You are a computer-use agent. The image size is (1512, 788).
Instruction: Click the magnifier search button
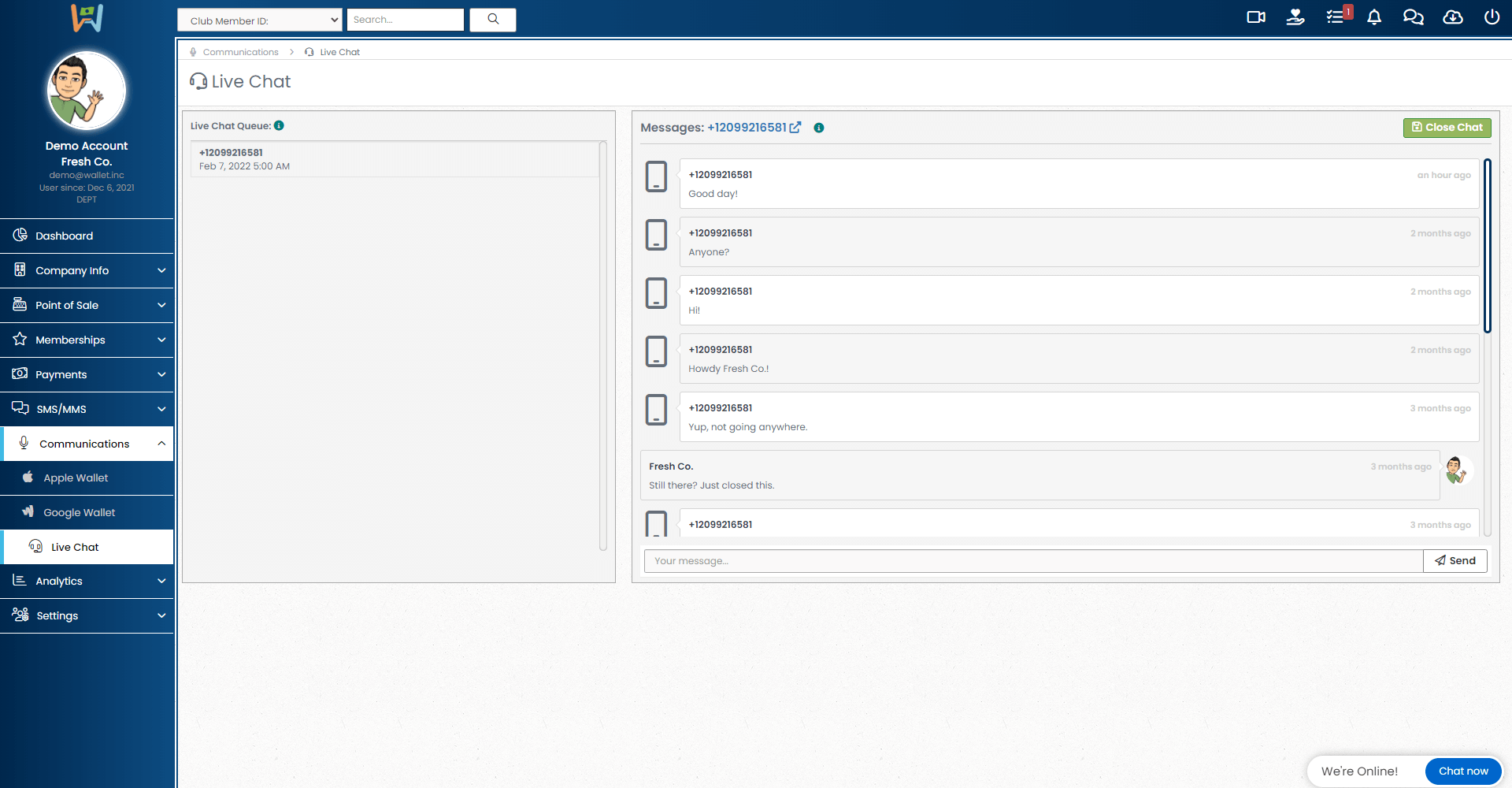493,20
